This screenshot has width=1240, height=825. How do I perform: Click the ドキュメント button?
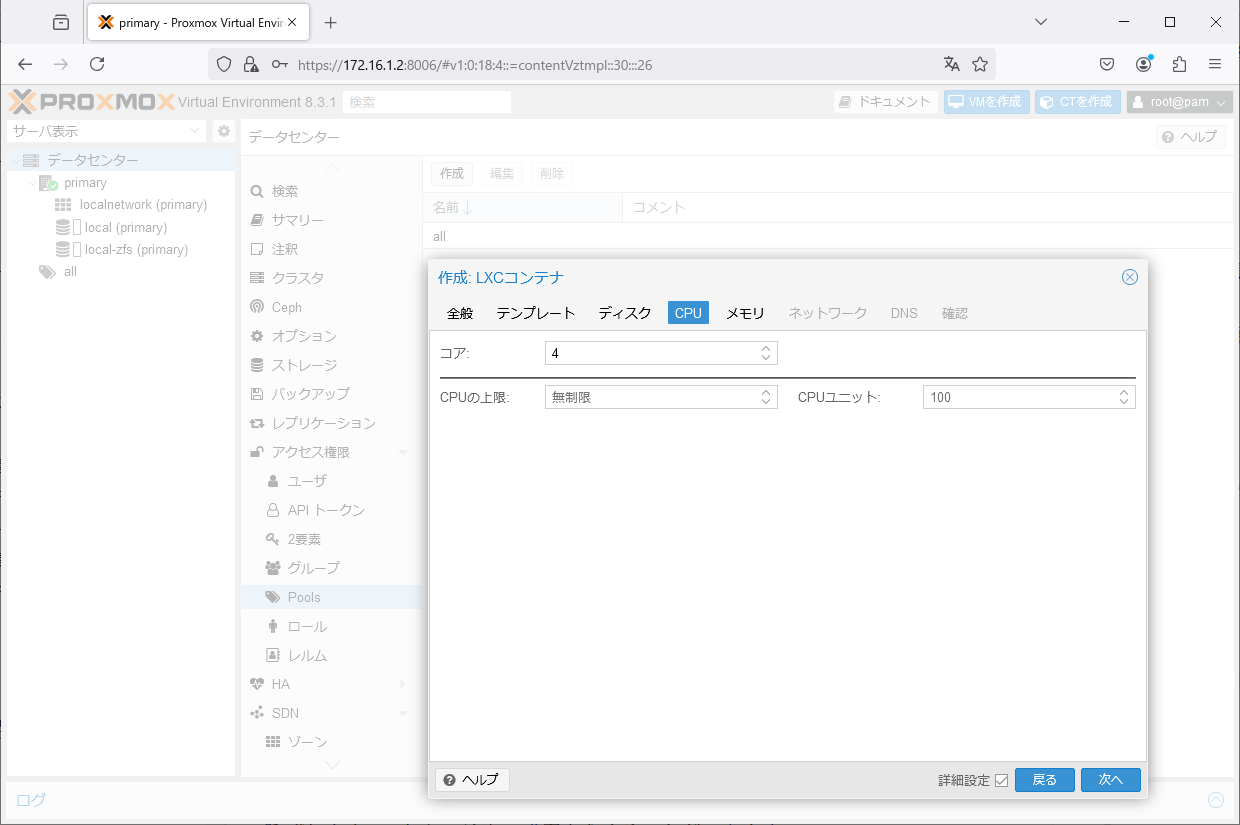point(885,102)
